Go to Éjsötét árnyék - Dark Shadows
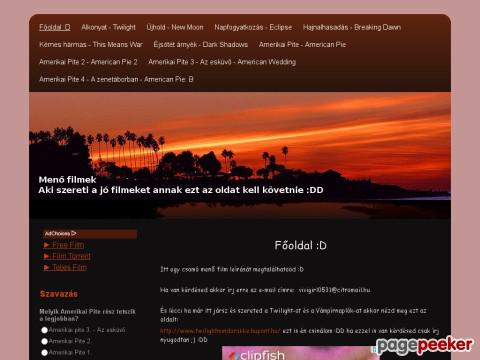Screen dimensions: 480x360 (x=201, y=45)
